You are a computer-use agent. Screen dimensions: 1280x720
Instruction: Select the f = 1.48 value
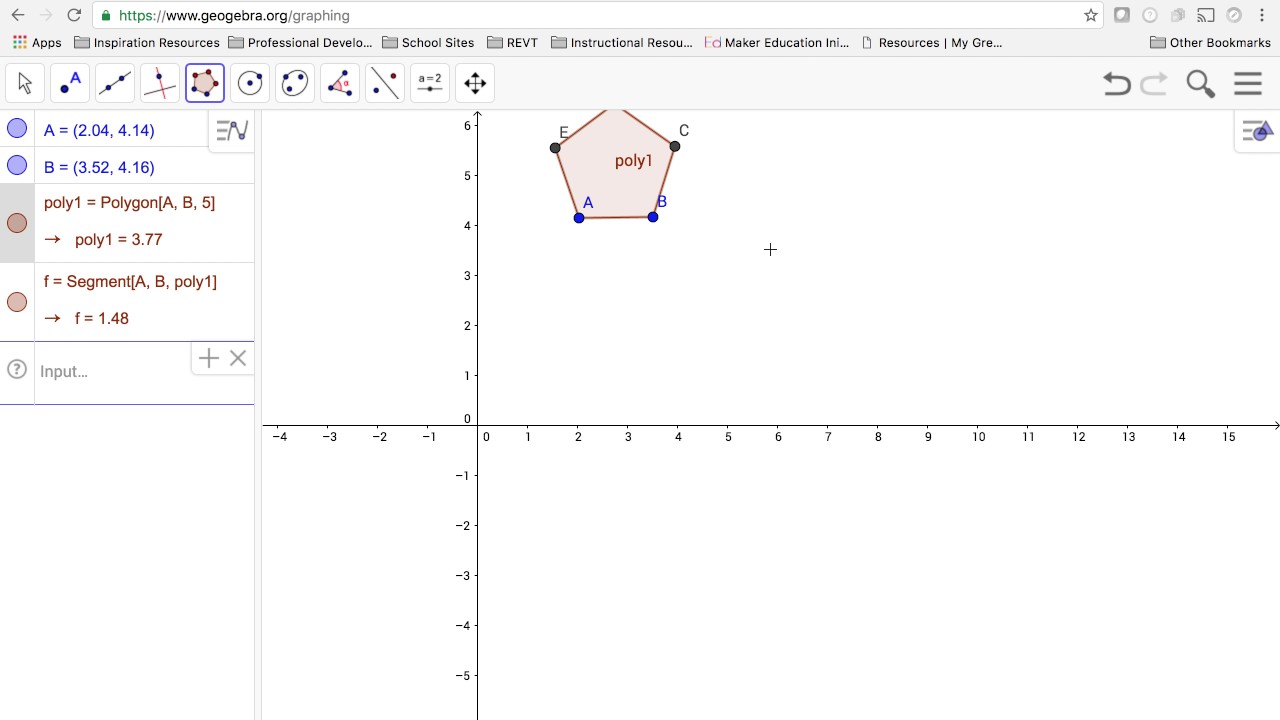tap(101, 318)
